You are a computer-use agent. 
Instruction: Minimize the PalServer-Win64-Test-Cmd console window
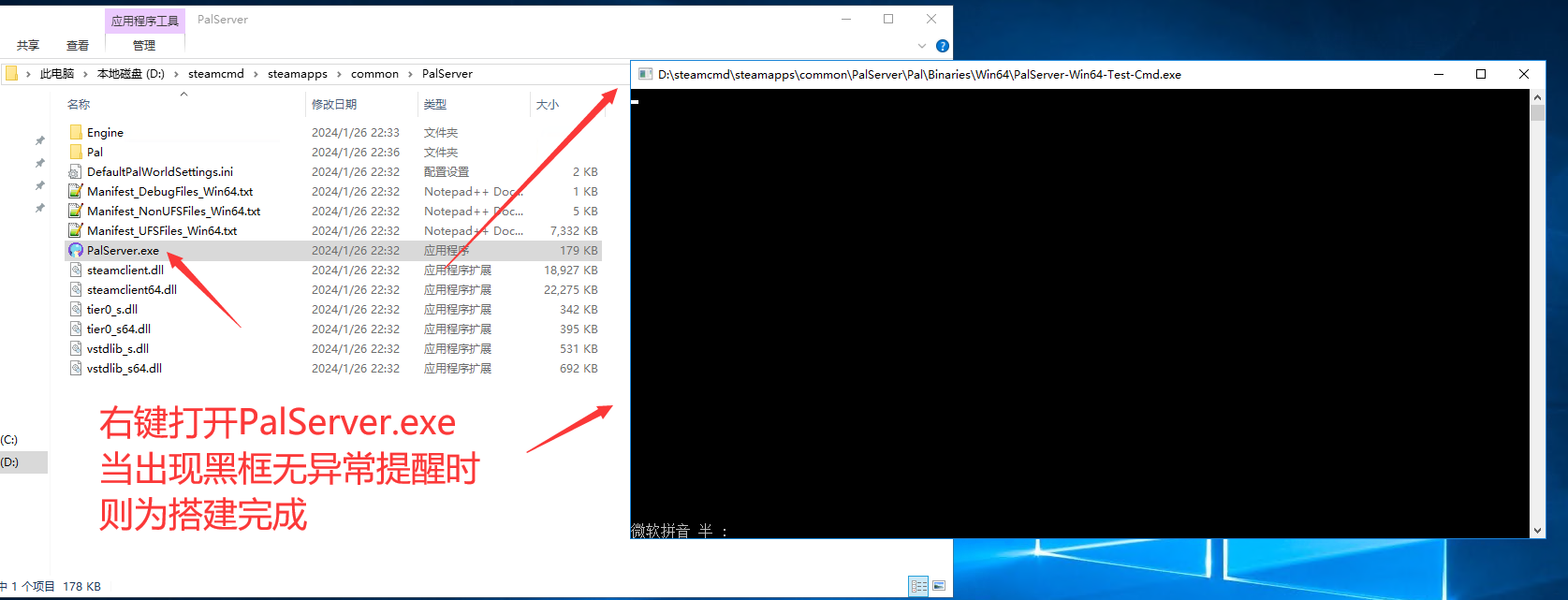(1439, 74)
